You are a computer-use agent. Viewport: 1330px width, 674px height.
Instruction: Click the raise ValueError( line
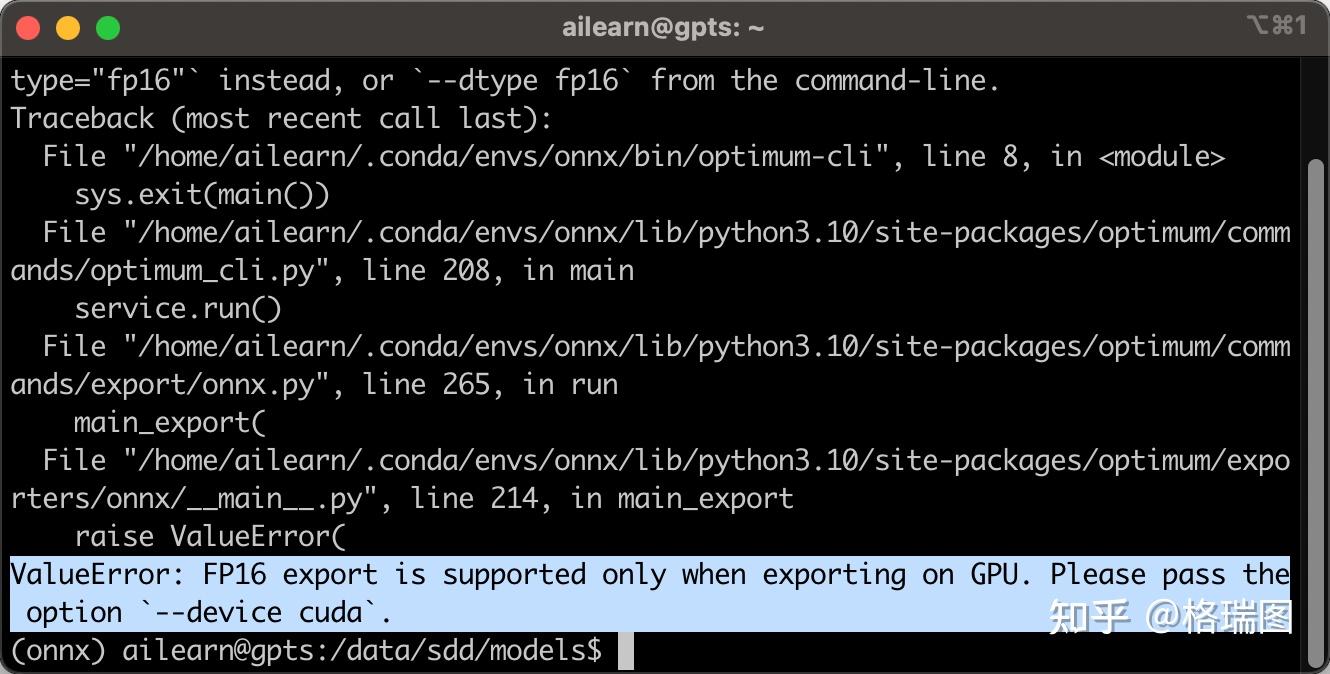point(210,537)
